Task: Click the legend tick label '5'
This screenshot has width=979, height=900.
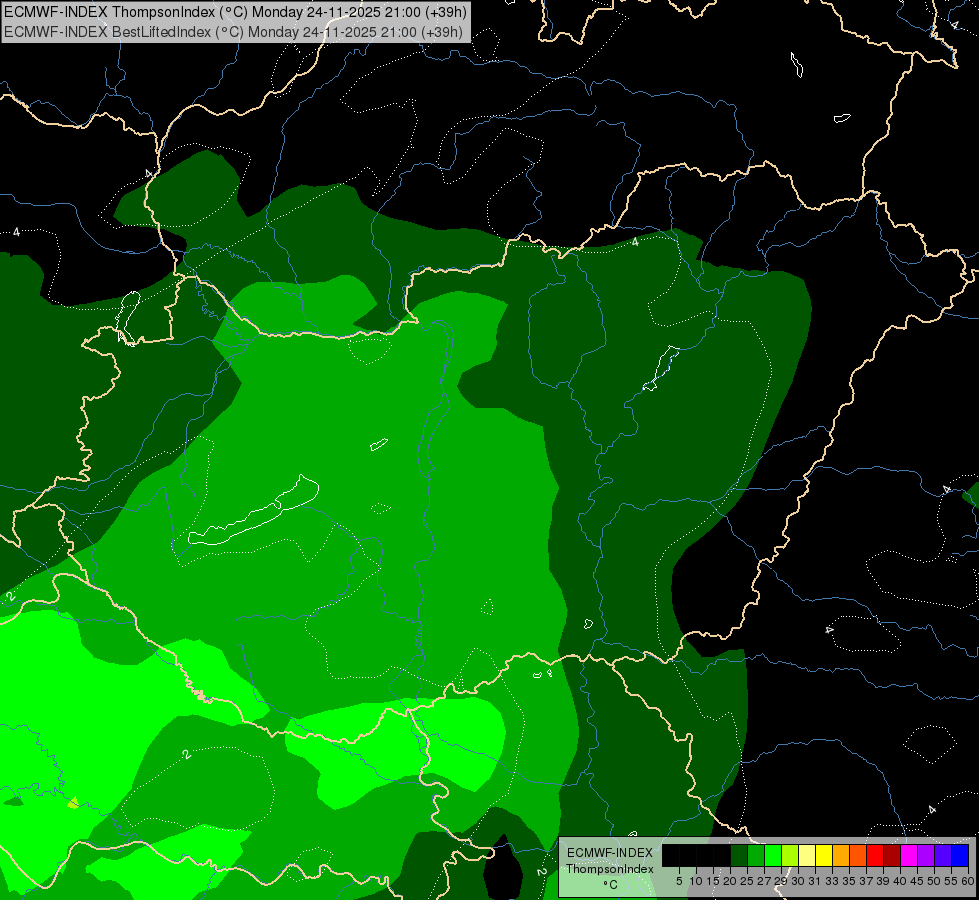Action: click(679, 881)
